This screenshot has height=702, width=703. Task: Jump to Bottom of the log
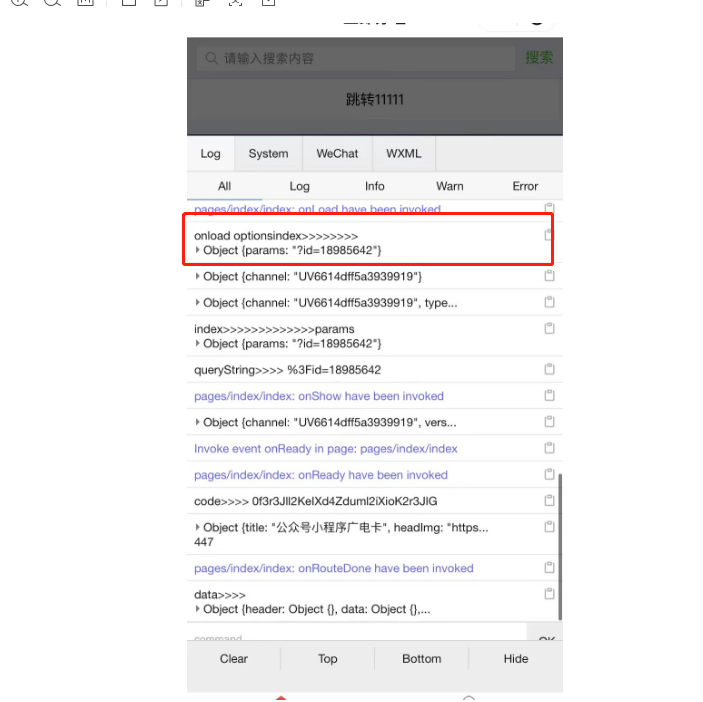[421, 659]
